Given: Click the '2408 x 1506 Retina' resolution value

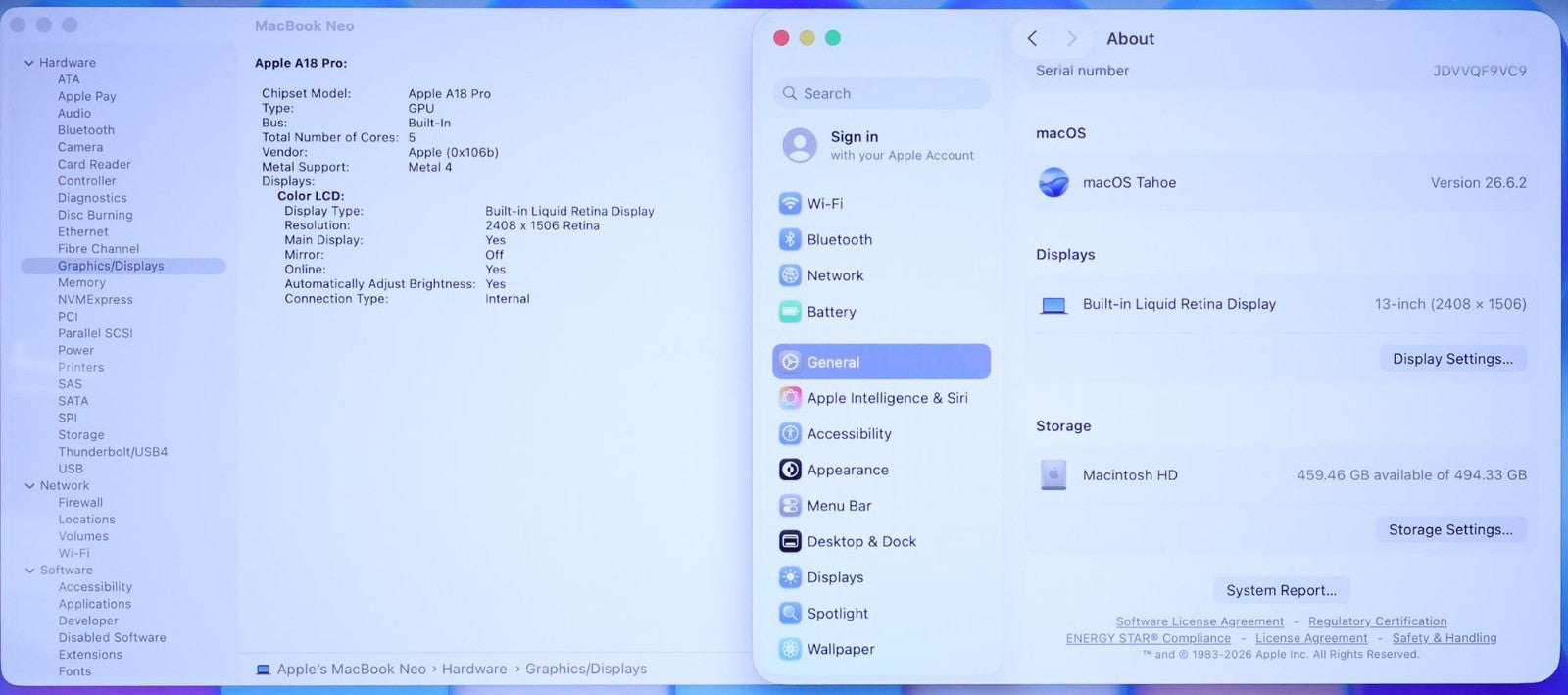Looking at the screenshot, I should 542,225.
